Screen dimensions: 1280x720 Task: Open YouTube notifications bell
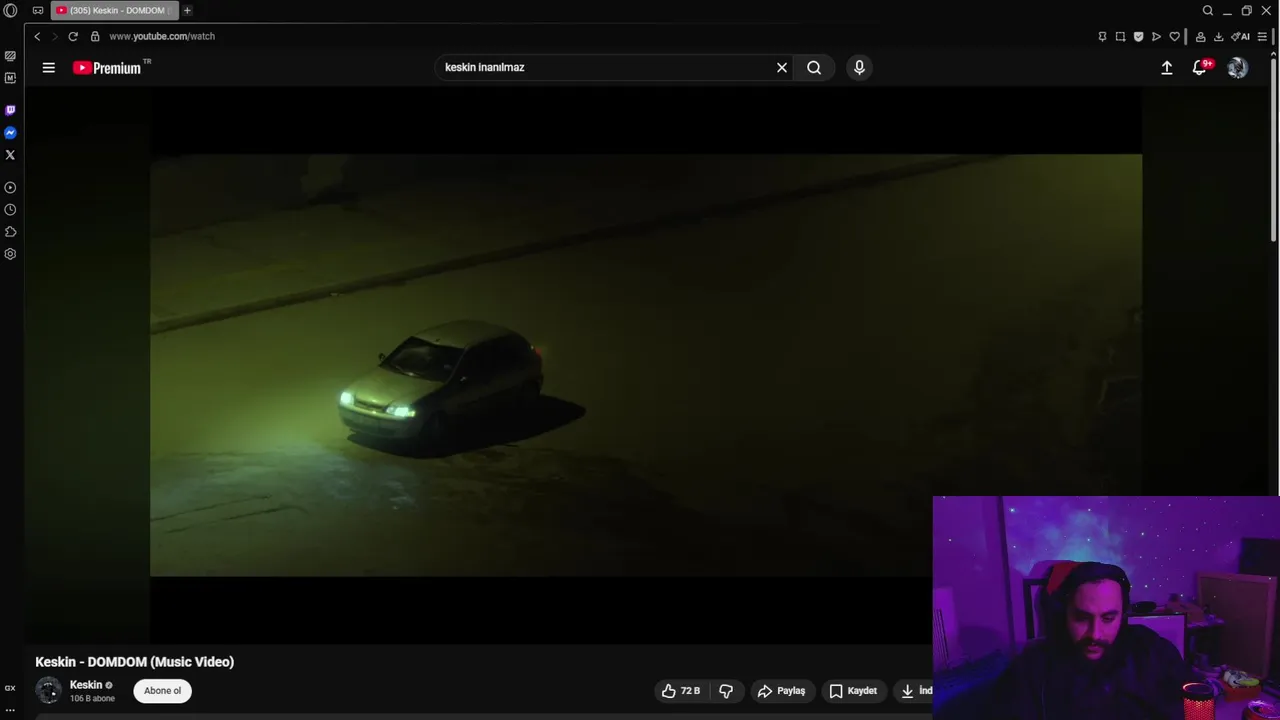tap(1200, 68)
